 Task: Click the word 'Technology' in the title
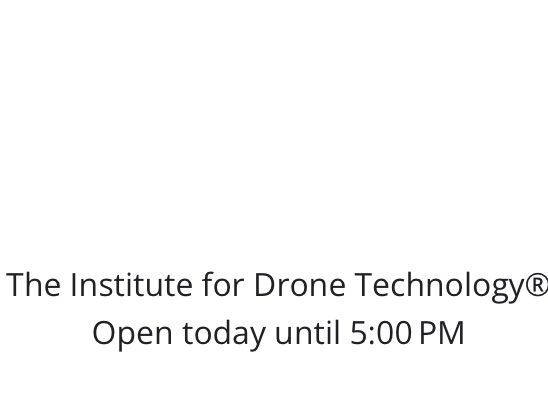[439, 287]
